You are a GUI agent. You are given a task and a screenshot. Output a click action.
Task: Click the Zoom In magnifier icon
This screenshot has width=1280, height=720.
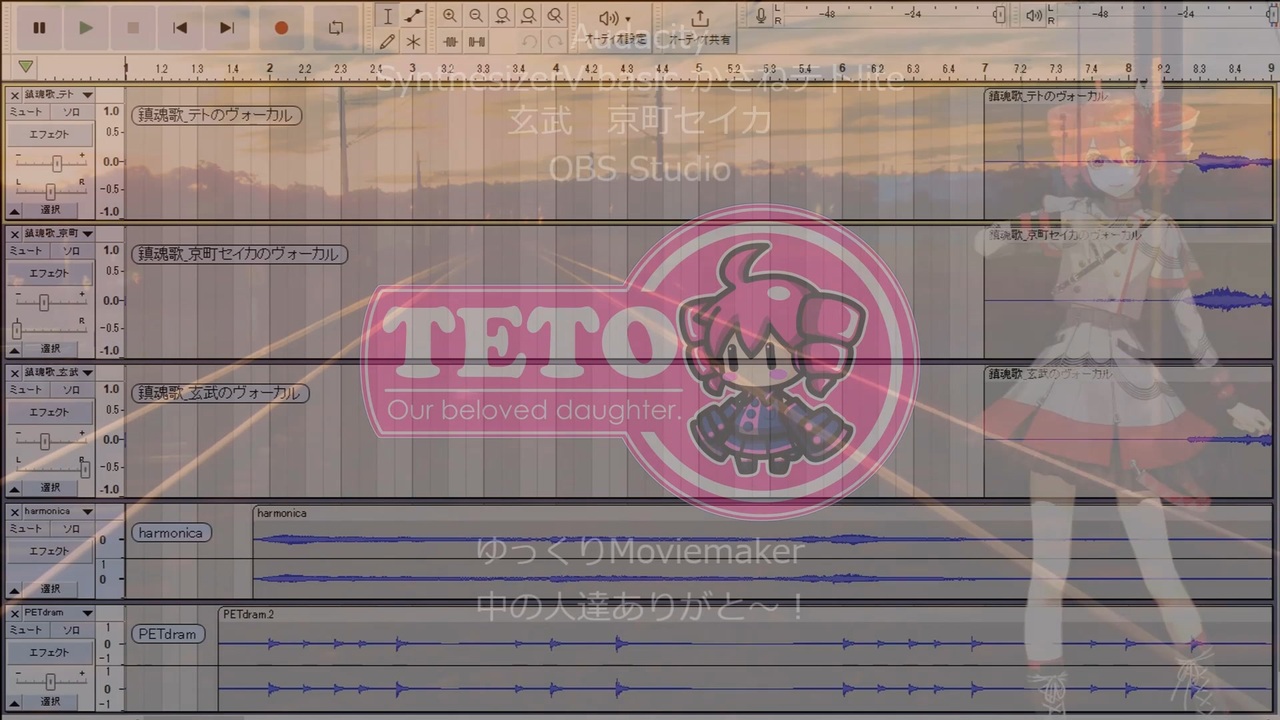coord(450,15)
